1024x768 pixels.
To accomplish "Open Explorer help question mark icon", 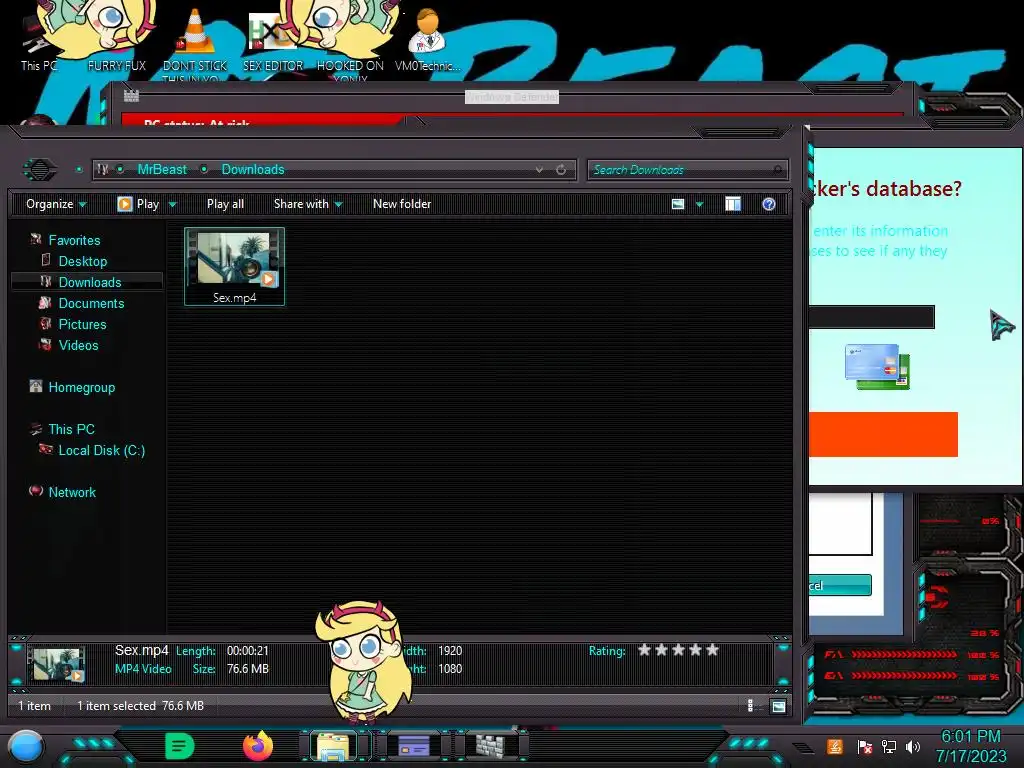I will [769, 204].
